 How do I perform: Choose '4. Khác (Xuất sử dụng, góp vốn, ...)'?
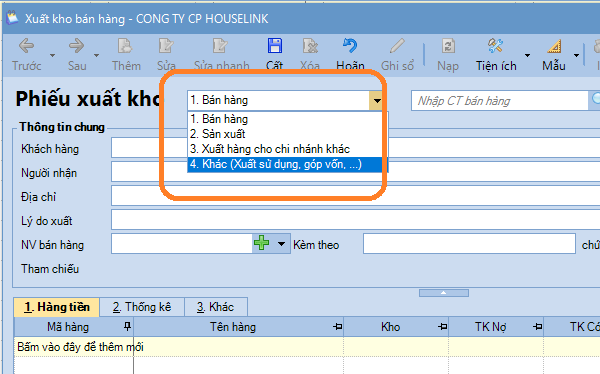tap(288, 164)
